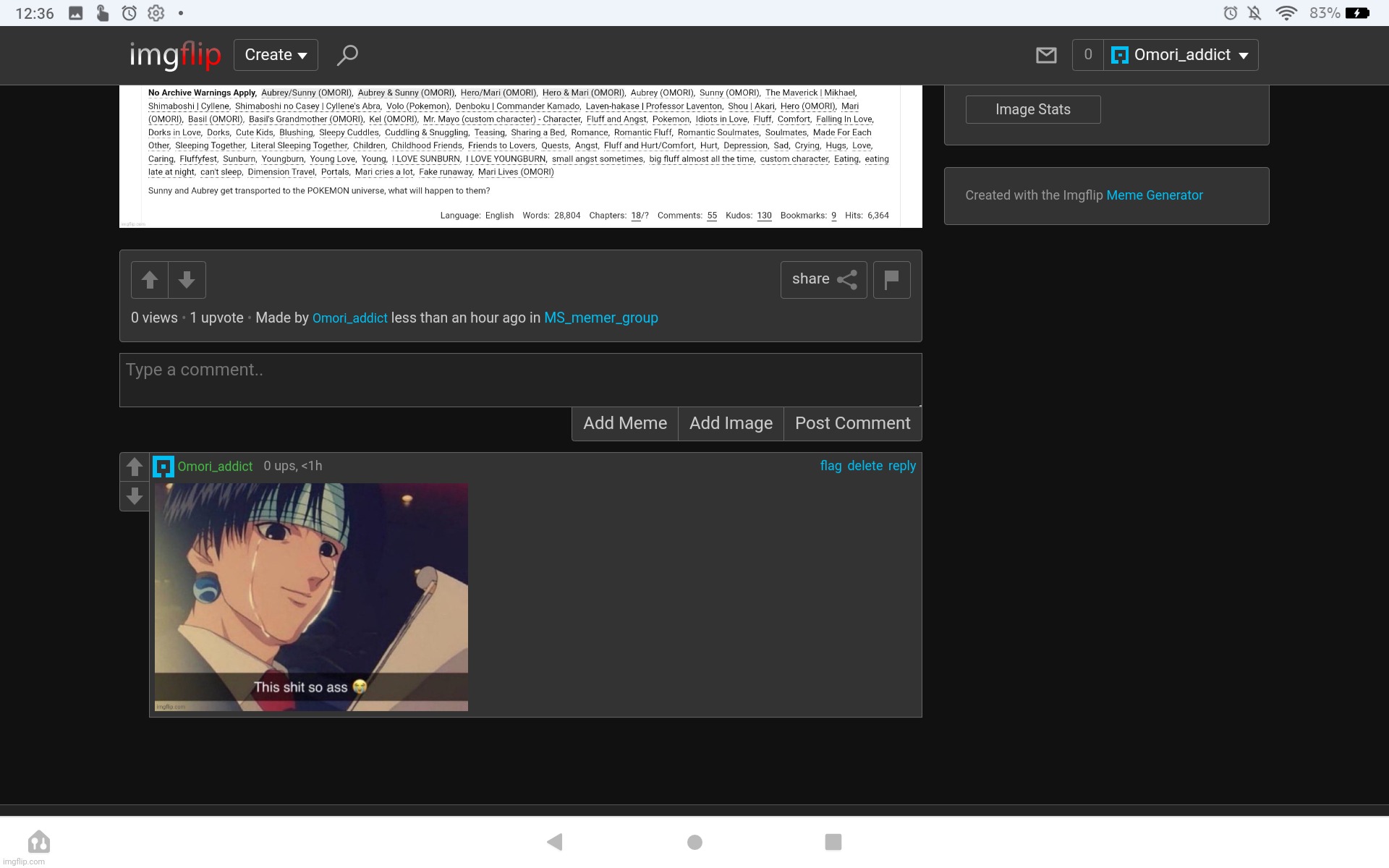Viewport: 1389px width, 868px height.
Task: Focus the Type a comment field
Action: tap(521, 380)
